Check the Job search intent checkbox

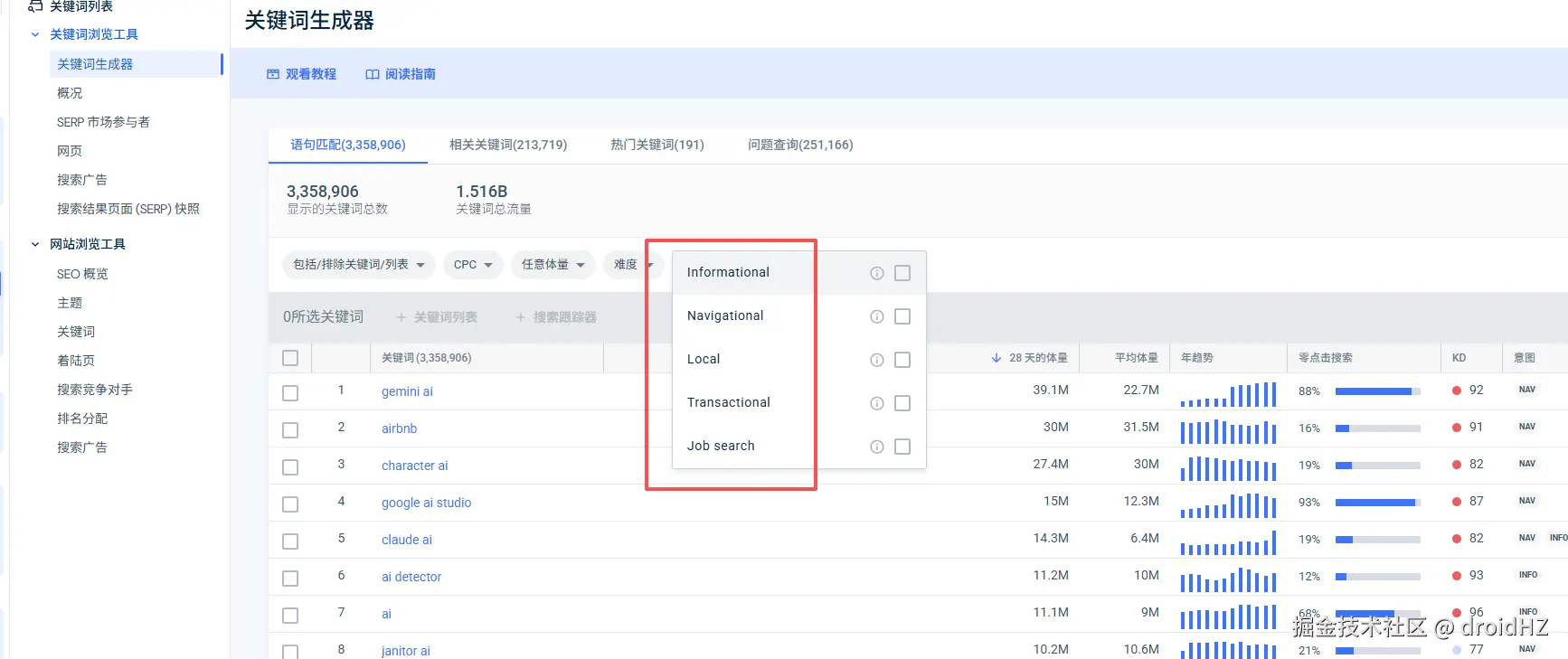pos(902,447)
